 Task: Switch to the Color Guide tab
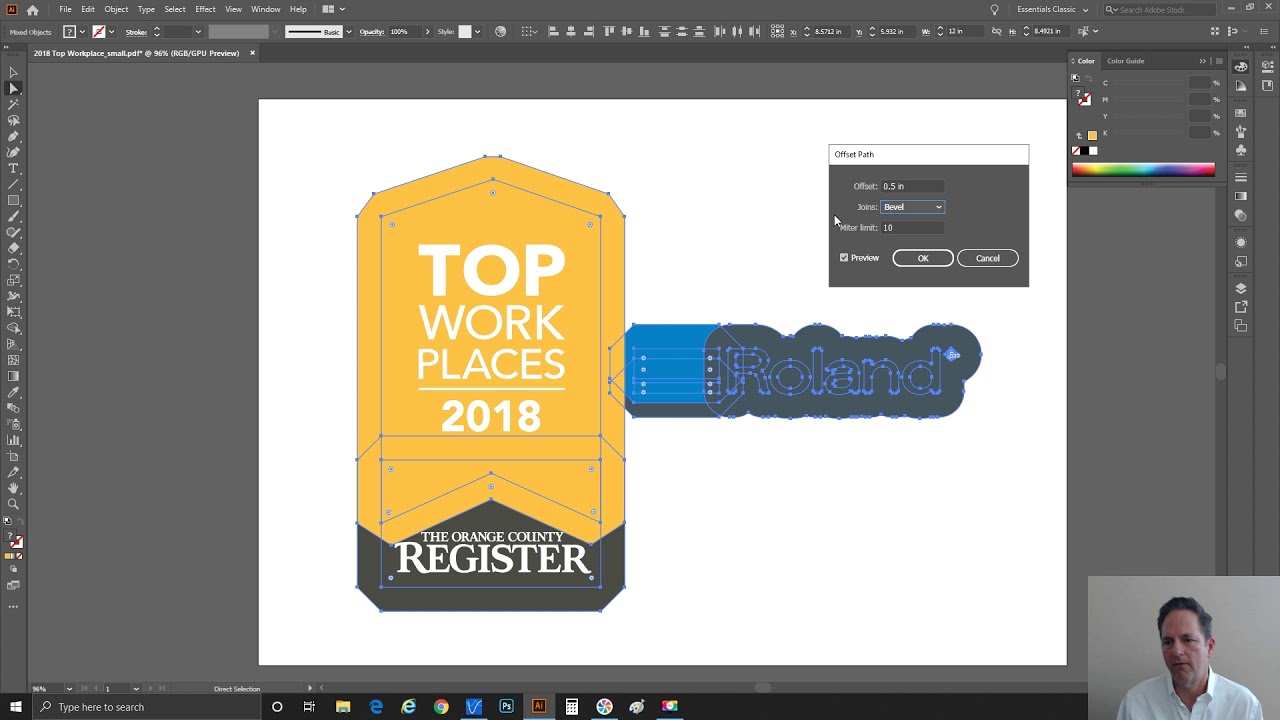pos(1125,61)
